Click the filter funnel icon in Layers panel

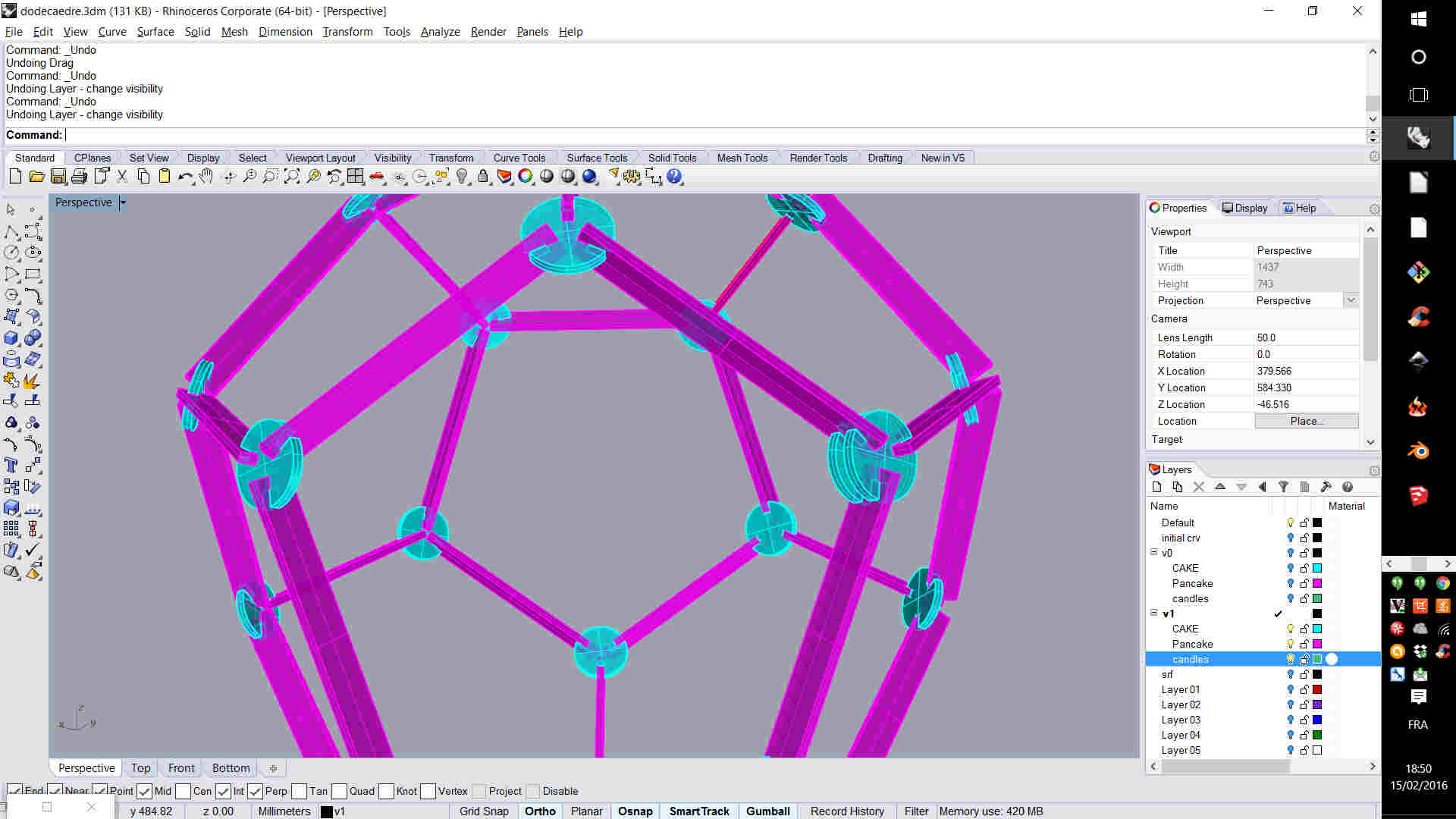pos(1283,487)
